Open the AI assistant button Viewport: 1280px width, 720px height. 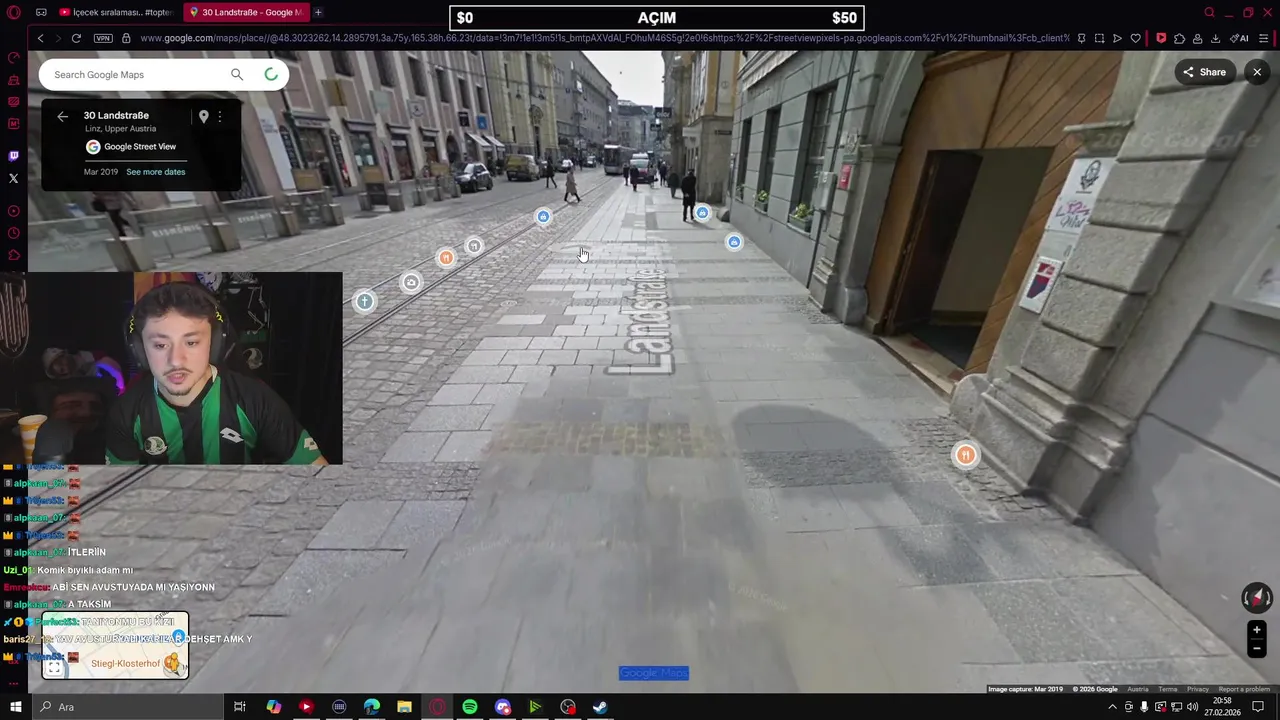coord(1239,38)
